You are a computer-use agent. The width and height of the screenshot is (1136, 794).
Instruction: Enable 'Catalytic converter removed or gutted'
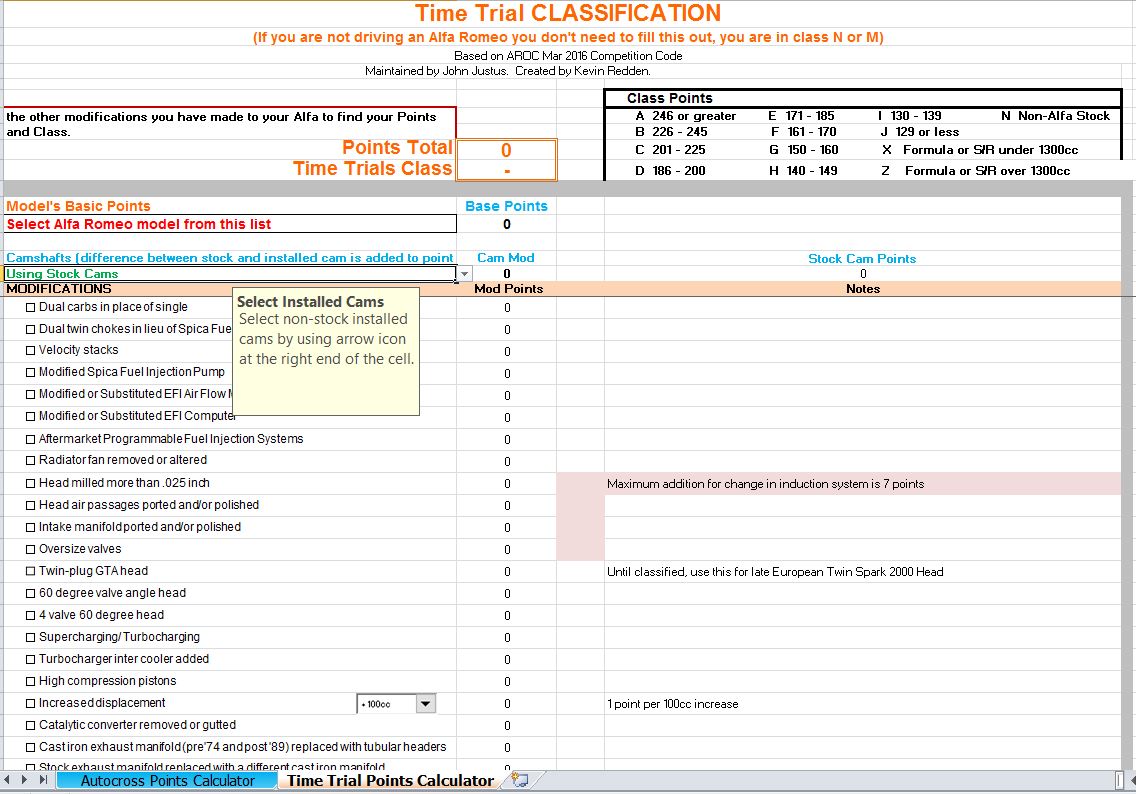pos(30,725)
